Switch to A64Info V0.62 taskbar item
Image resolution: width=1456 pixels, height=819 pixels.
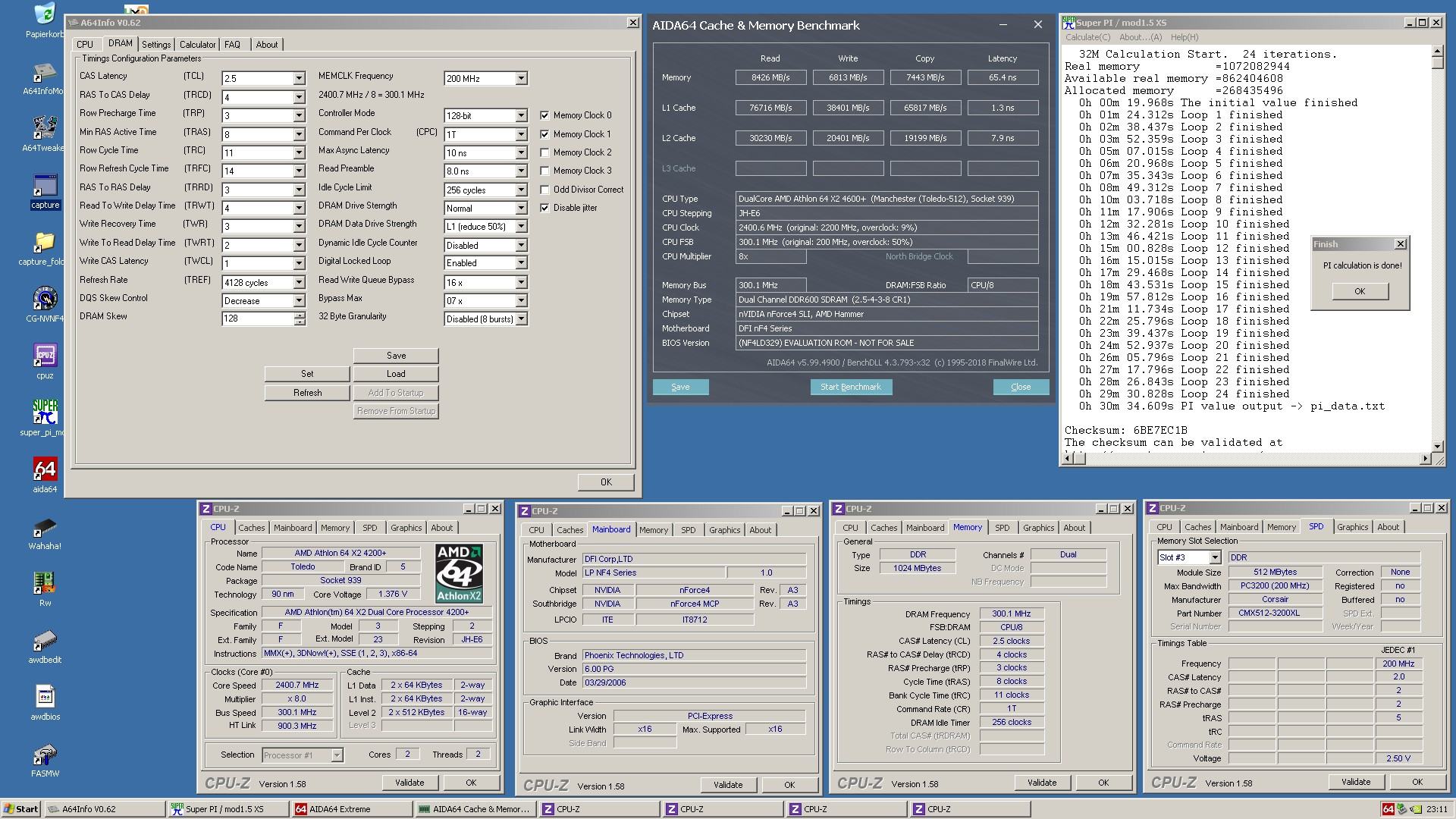point(103,809)
